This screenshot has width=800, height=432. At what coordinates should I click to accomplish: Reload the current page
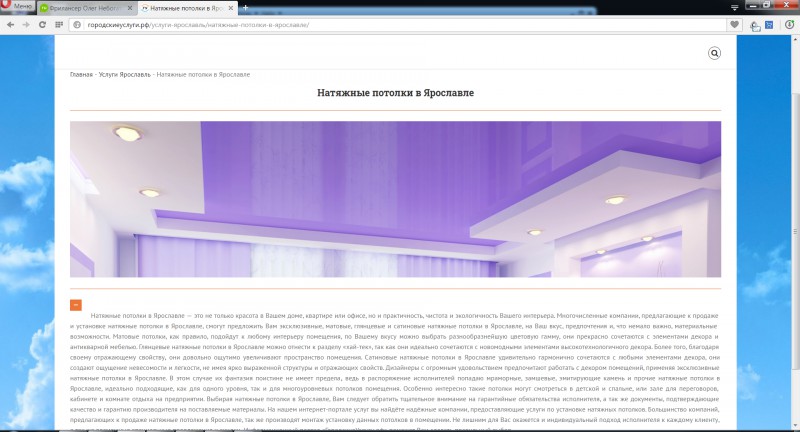[42, 24]
